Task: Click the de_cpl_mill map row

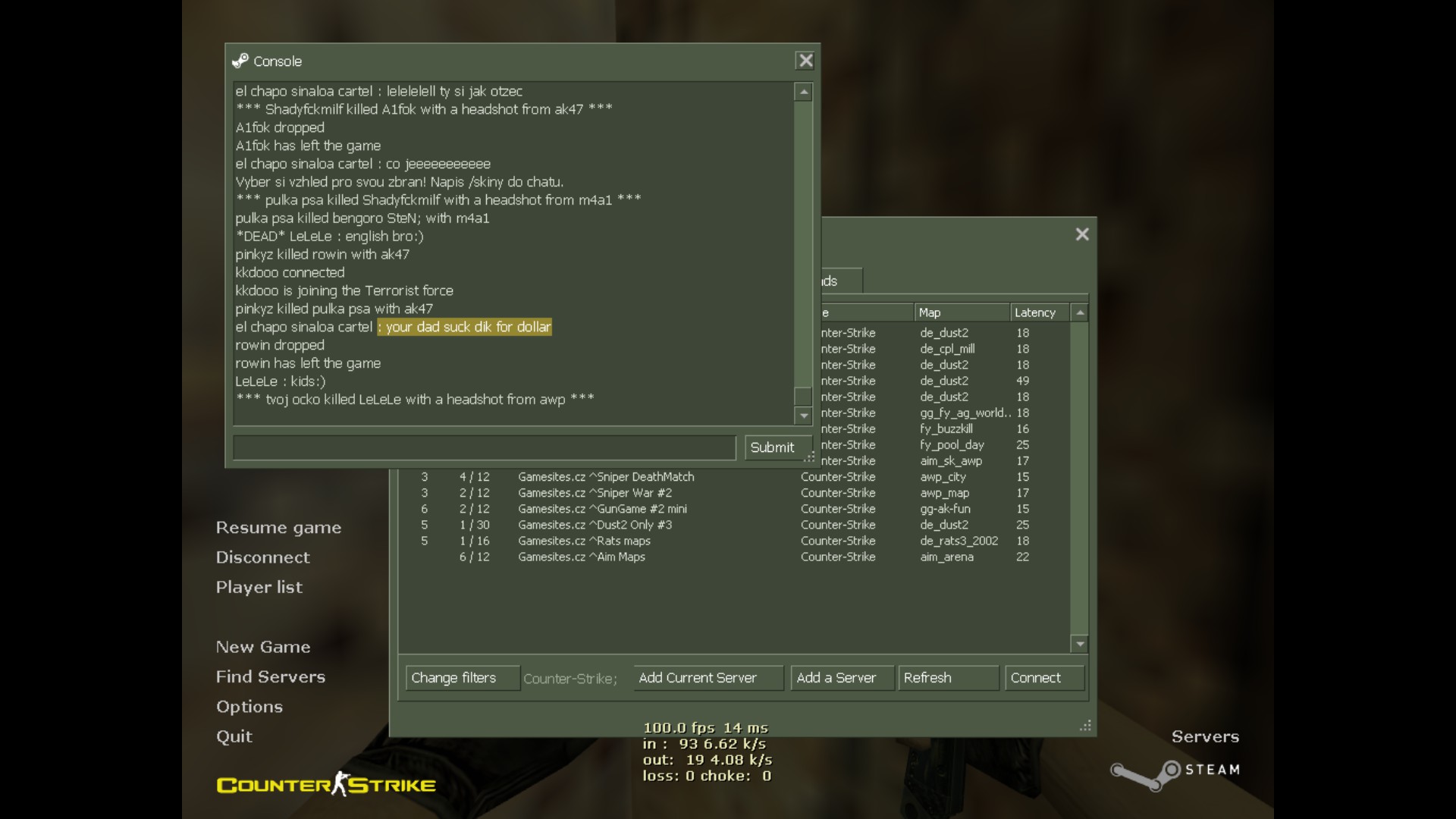Action: point(946,349)
